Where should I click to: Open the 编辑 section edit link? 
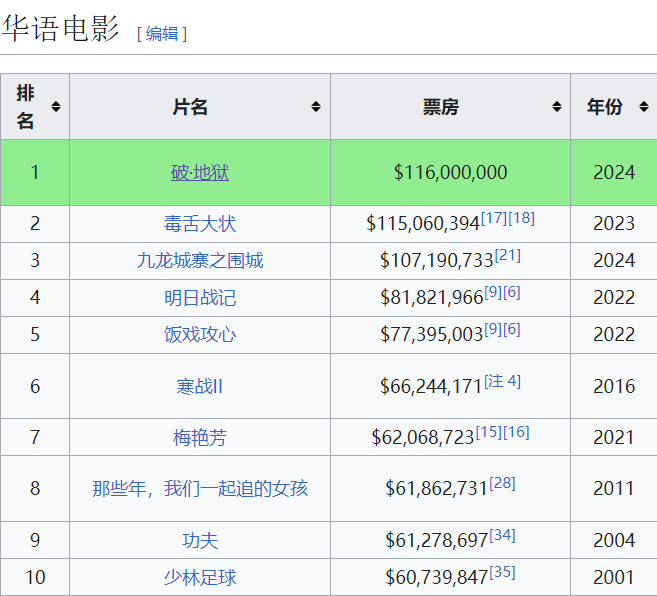click(162, 34)
